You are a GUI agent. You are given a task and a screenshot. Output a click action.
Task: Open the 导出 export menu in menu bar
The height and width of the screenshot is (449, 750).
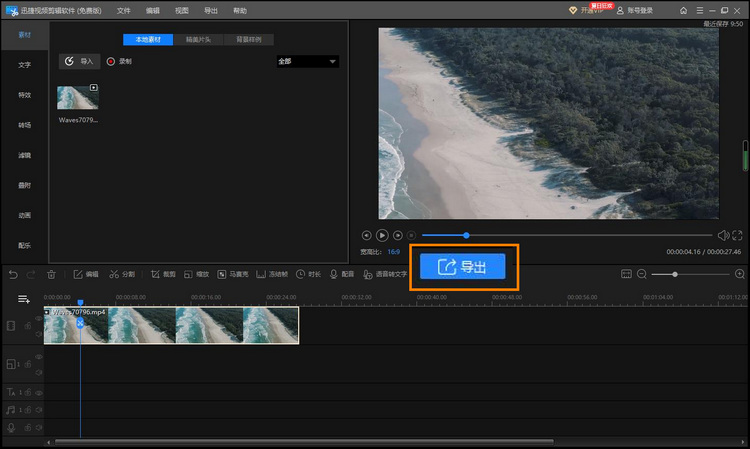coord(211,11)
